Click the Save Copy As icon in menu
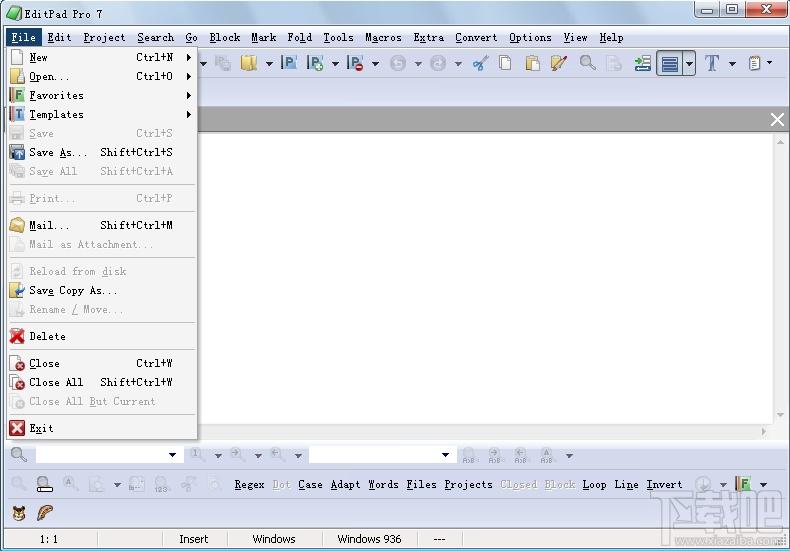This screenshot has height=551, width=790. coord(17,290)
